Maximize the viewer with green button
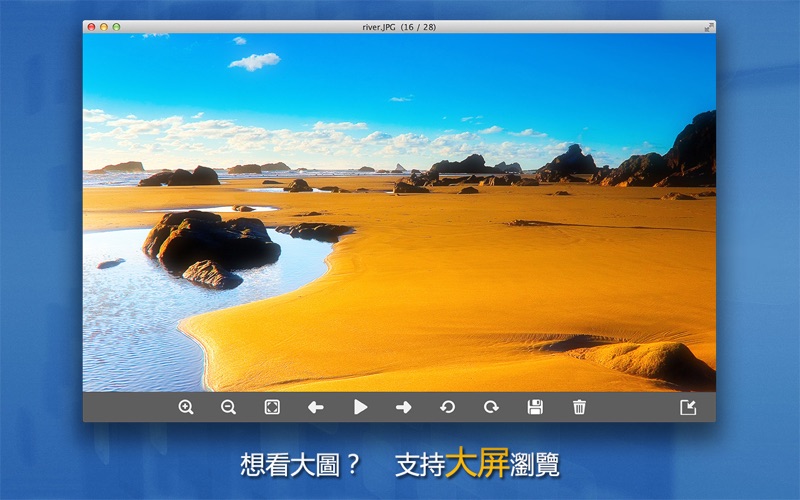 coord(116,27)
